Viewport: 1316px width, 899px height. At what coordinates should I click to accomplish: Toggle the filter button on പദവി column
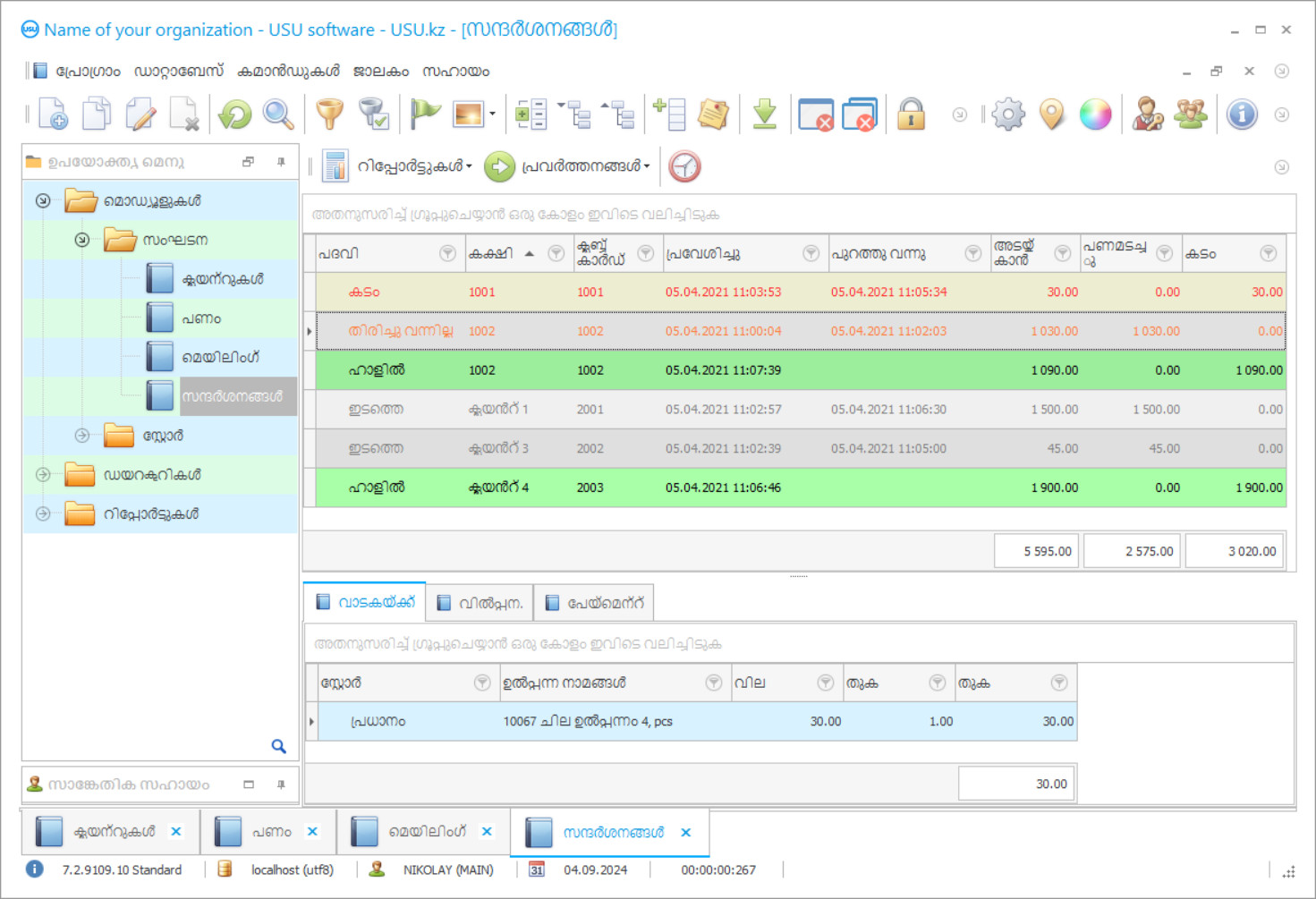[x=447, y=254]
